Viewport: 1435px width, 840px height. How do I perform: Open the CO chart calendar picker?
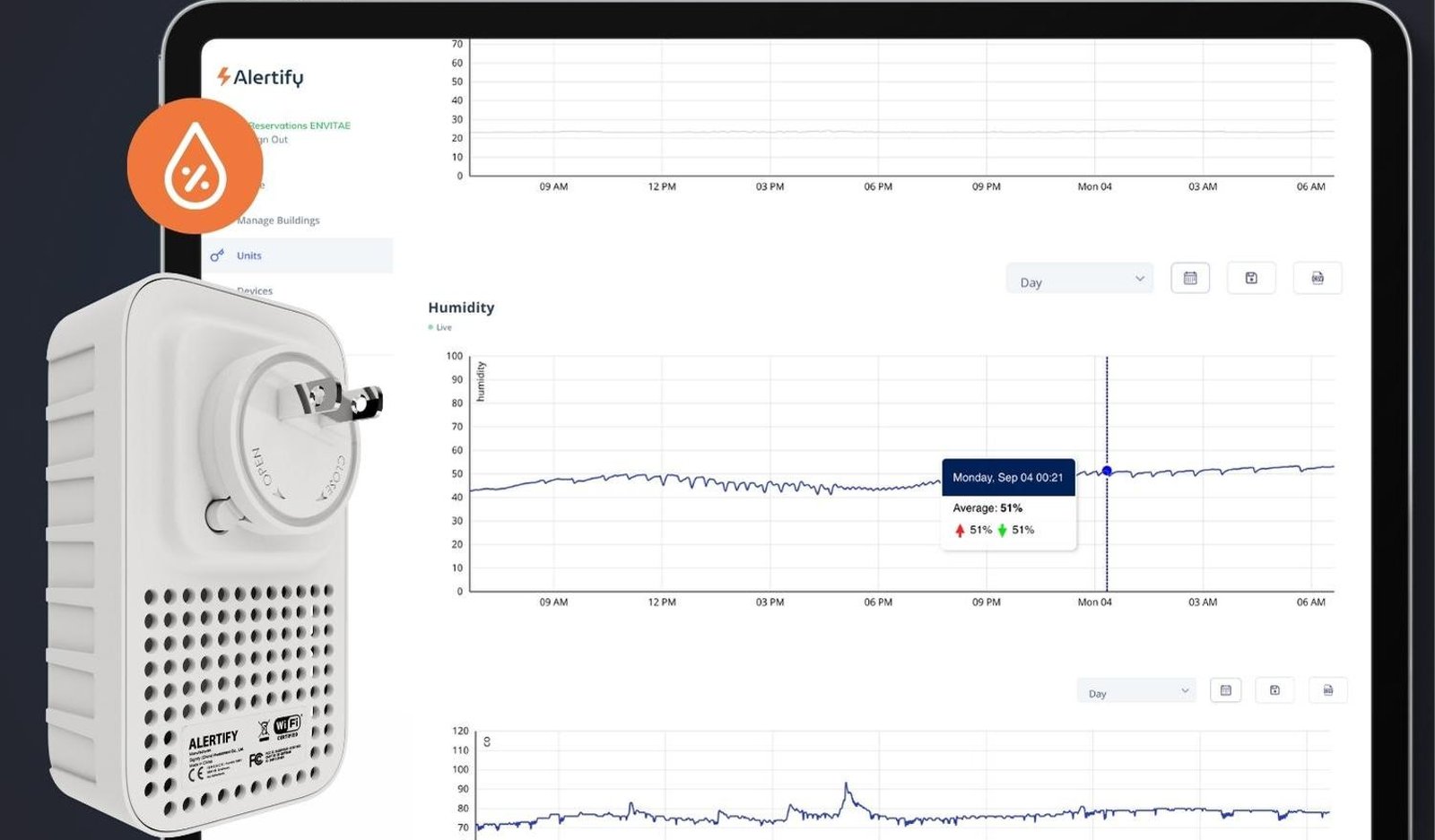(1225, 690)
